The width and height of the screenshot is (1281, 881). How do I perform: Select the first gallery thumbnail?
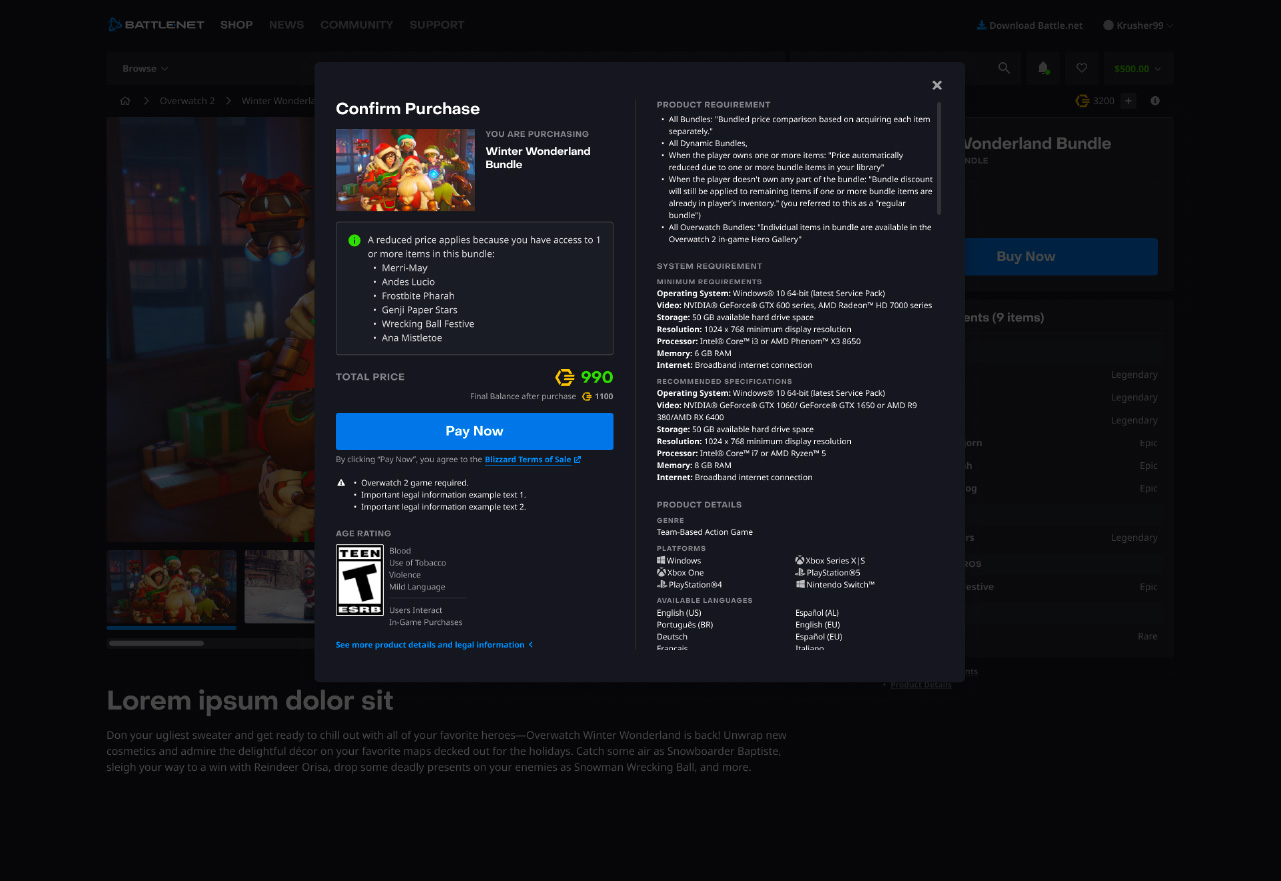pyautogui.click(x=172, y=587)
